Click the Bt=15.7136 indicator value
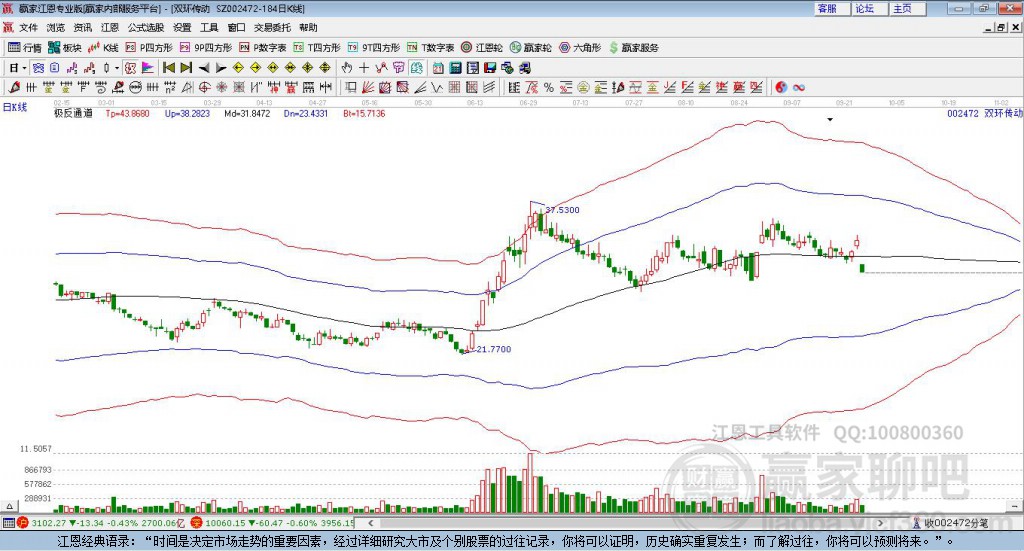 pyautogui.click(x=364, y=114)
